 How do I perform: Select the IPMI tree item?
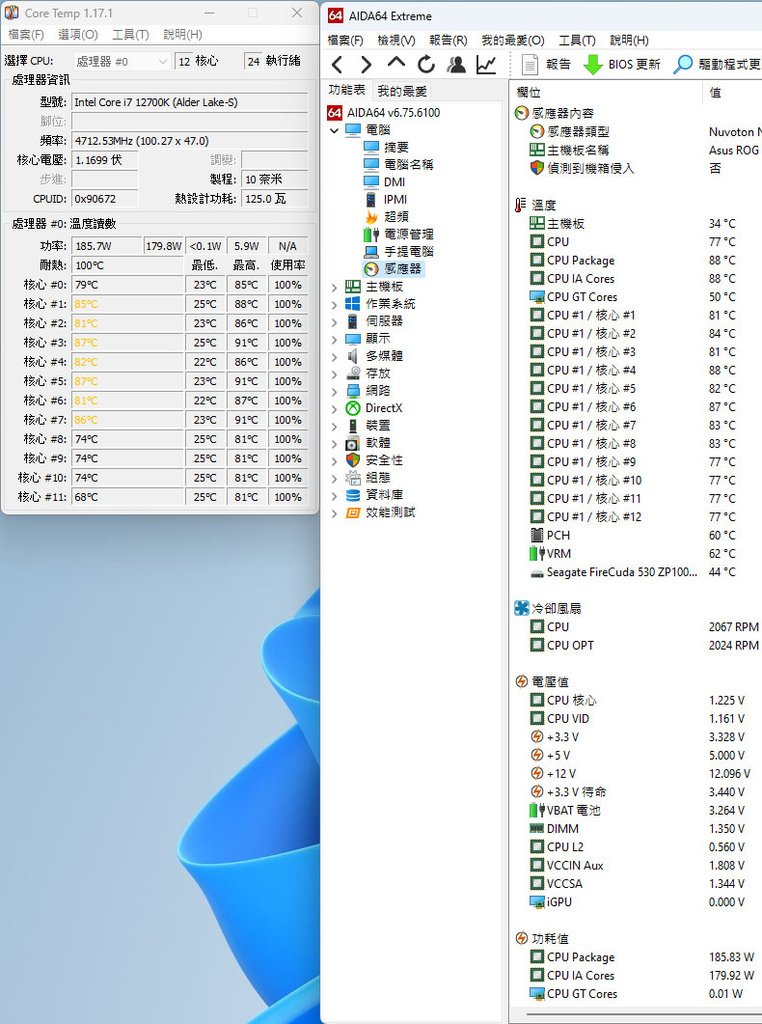(x=386, y=199)
